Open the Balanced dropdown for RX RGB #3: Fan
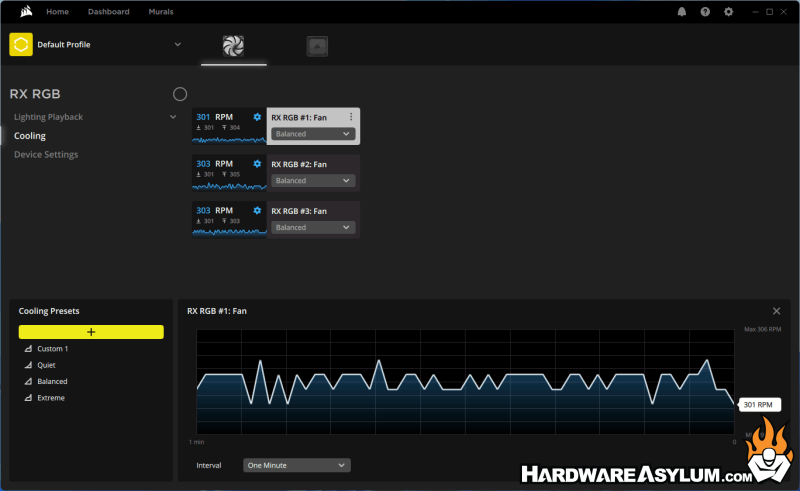 tap(313, 227)
